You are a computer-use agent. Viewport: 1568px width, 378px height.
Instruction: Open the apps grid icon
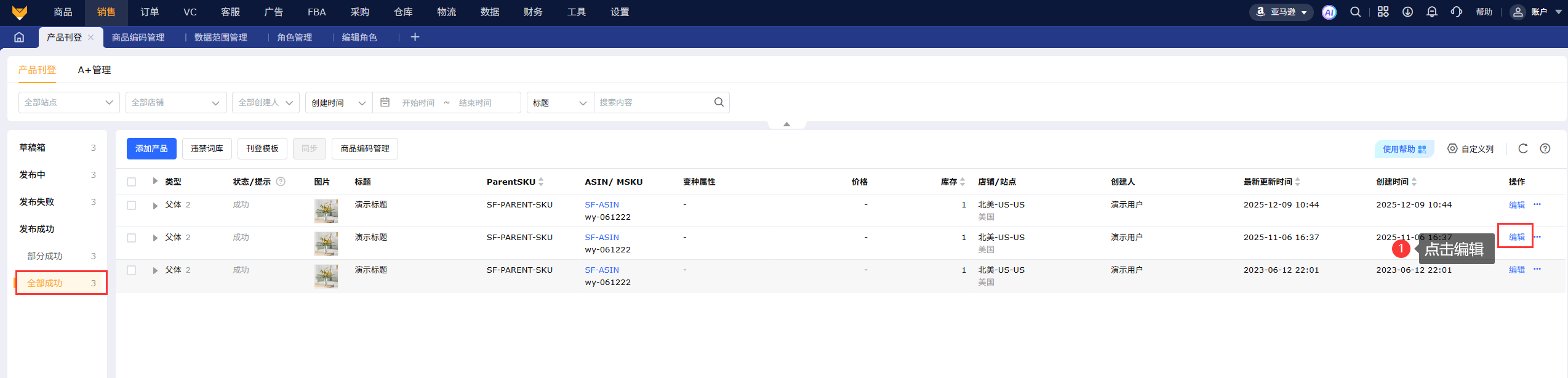(1383, 12)
